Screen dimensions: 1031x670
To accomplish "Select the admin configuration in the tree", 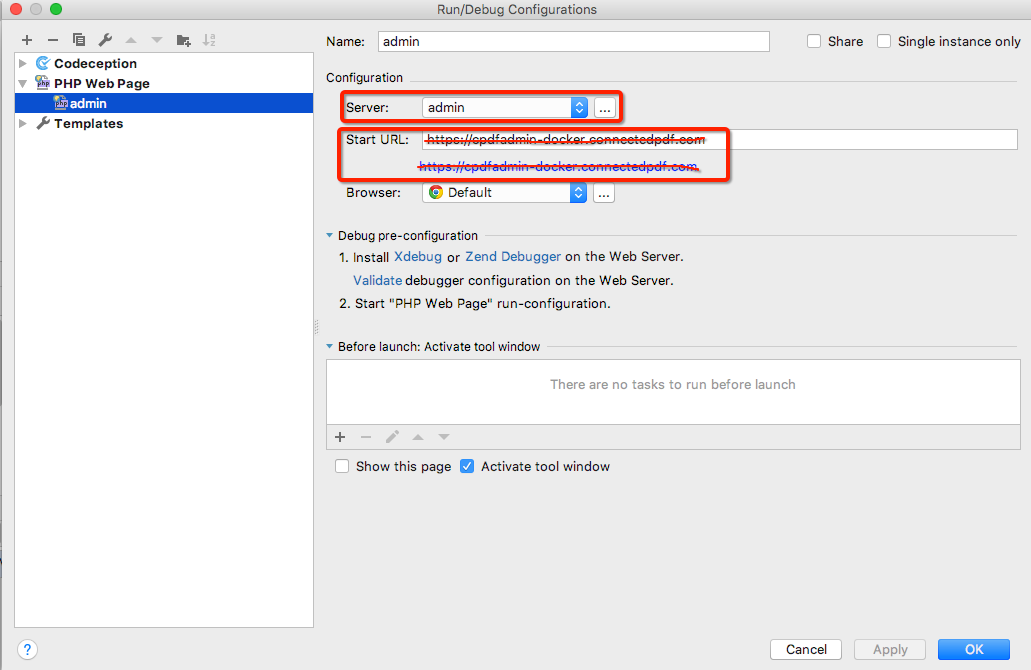I will tap(164, 103).
